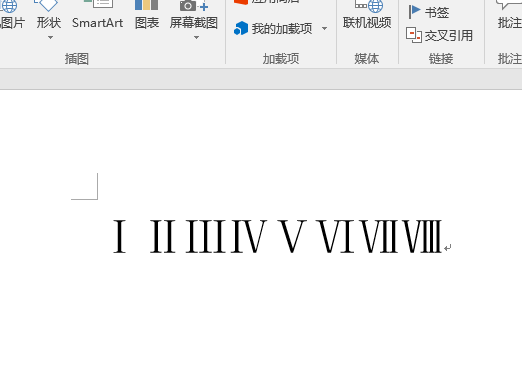
Task: Click the 书签 text label
Action: (437, 13)
